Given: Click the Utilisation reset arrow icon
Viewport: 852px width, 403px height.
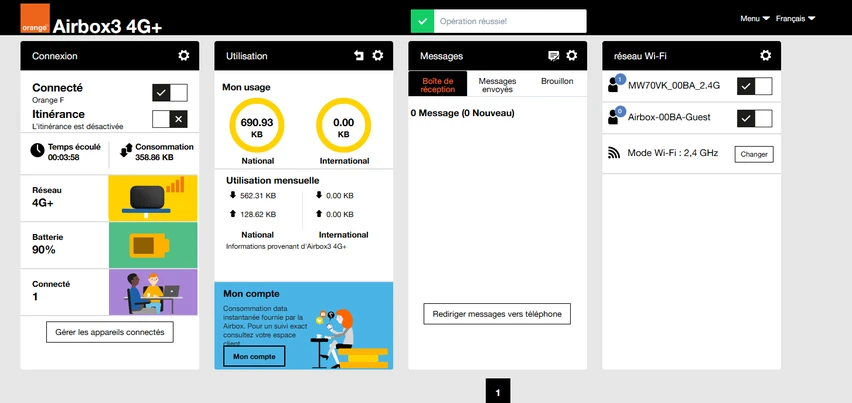Looking at the screenshot, I should click(359, 55).
